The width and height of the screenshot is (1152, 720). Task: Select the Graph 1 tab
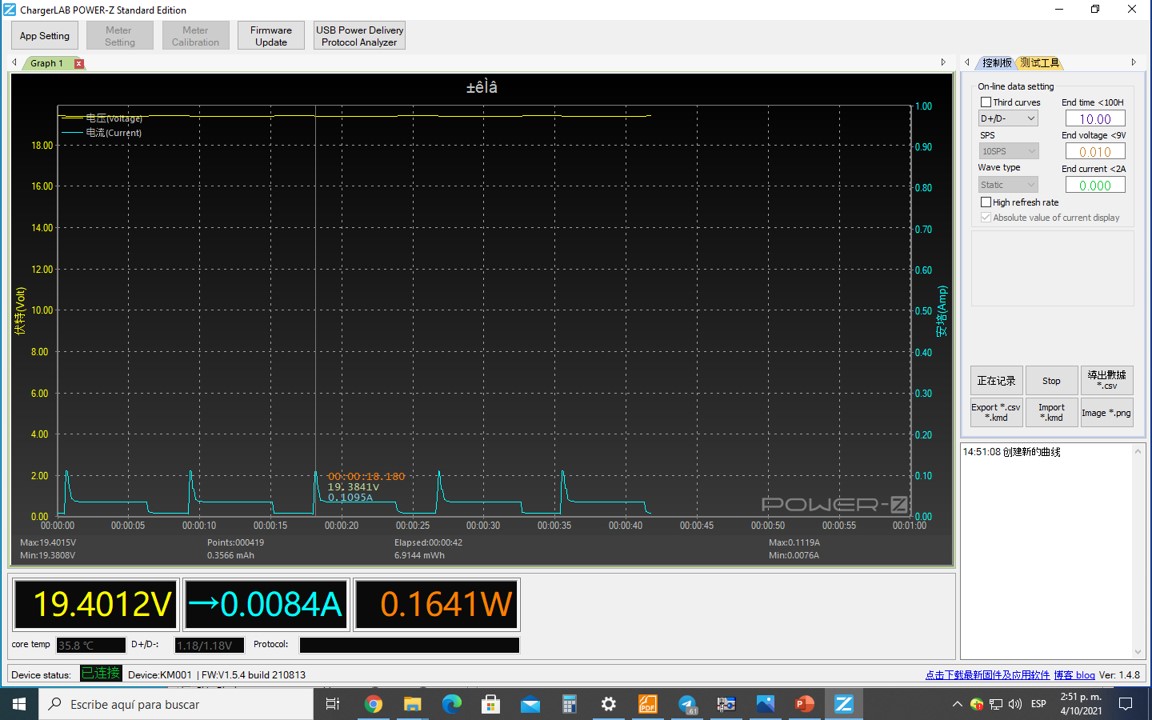pyautogui.click(x=46, y=63)
